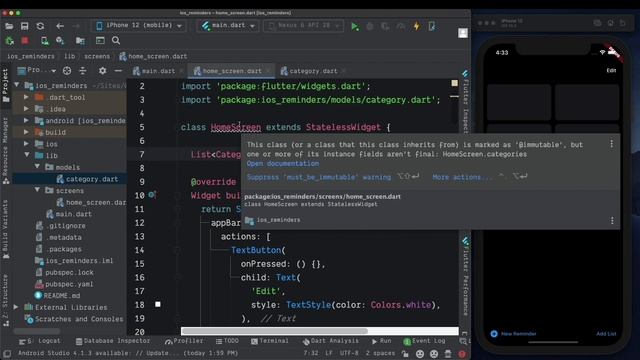Stop the app with red square
The height and width of the screenshot is (360, 640).
25,40
